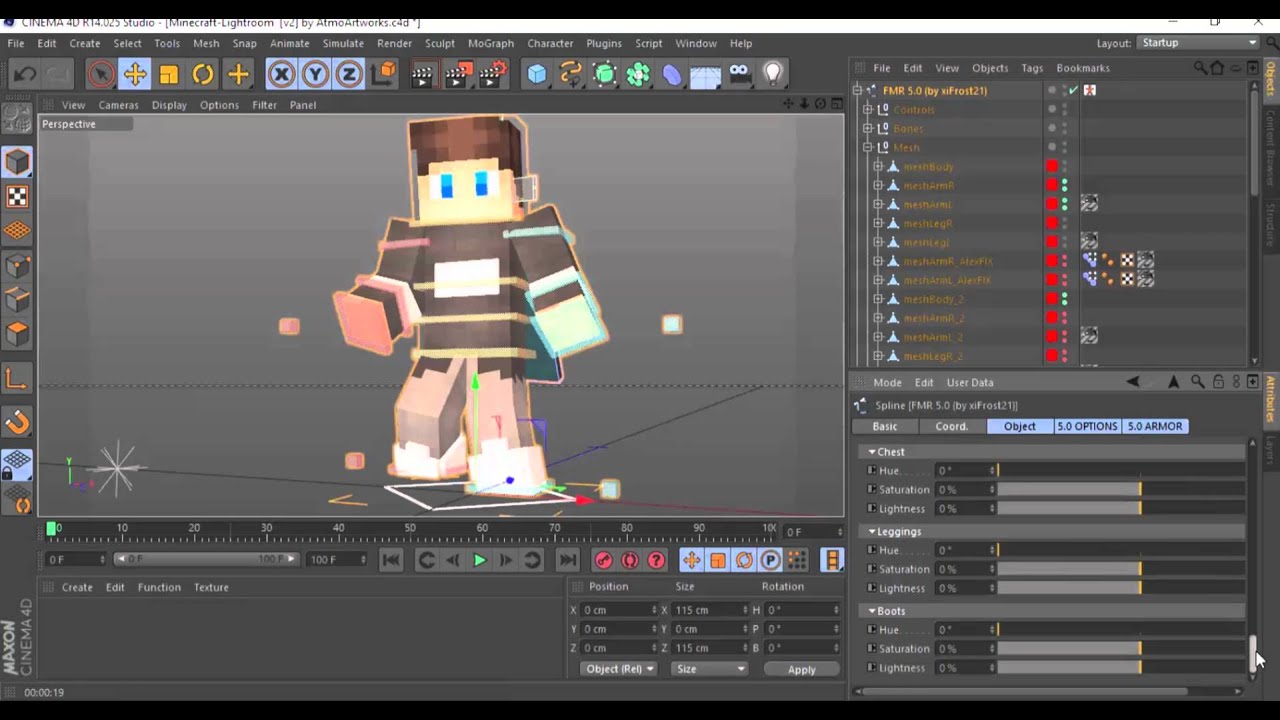Add a Light bulb object
Screen dimensions: 1280x720
click(773, 74)
